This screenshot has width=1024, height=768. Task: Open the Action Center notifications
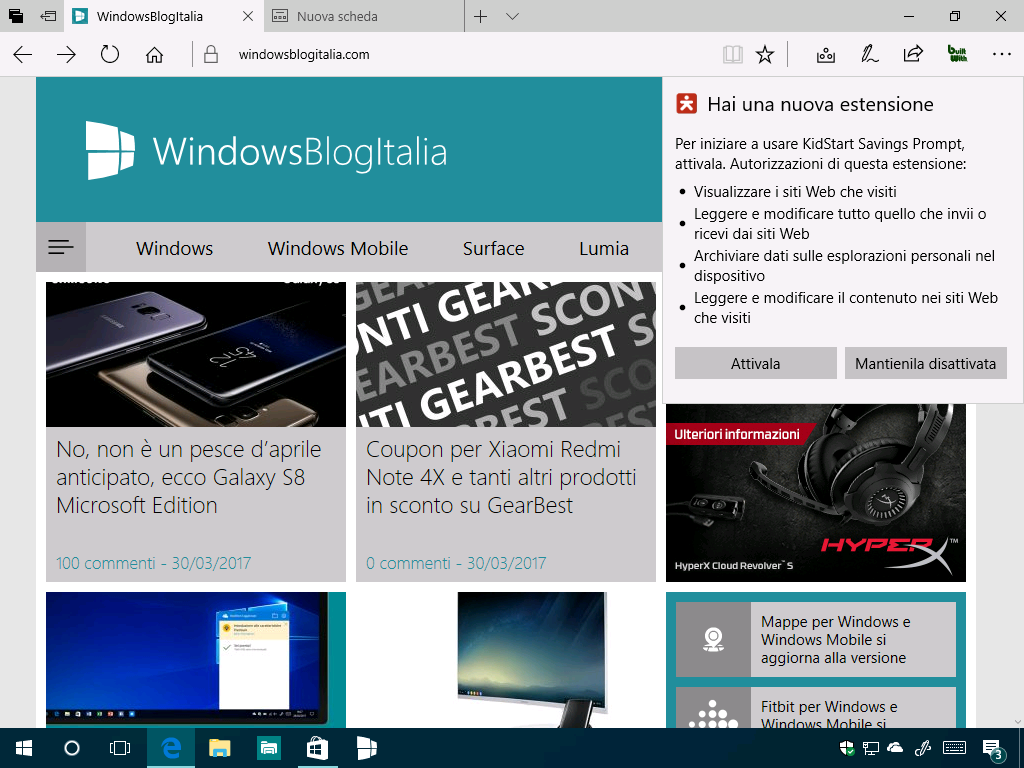pos(993,749)
